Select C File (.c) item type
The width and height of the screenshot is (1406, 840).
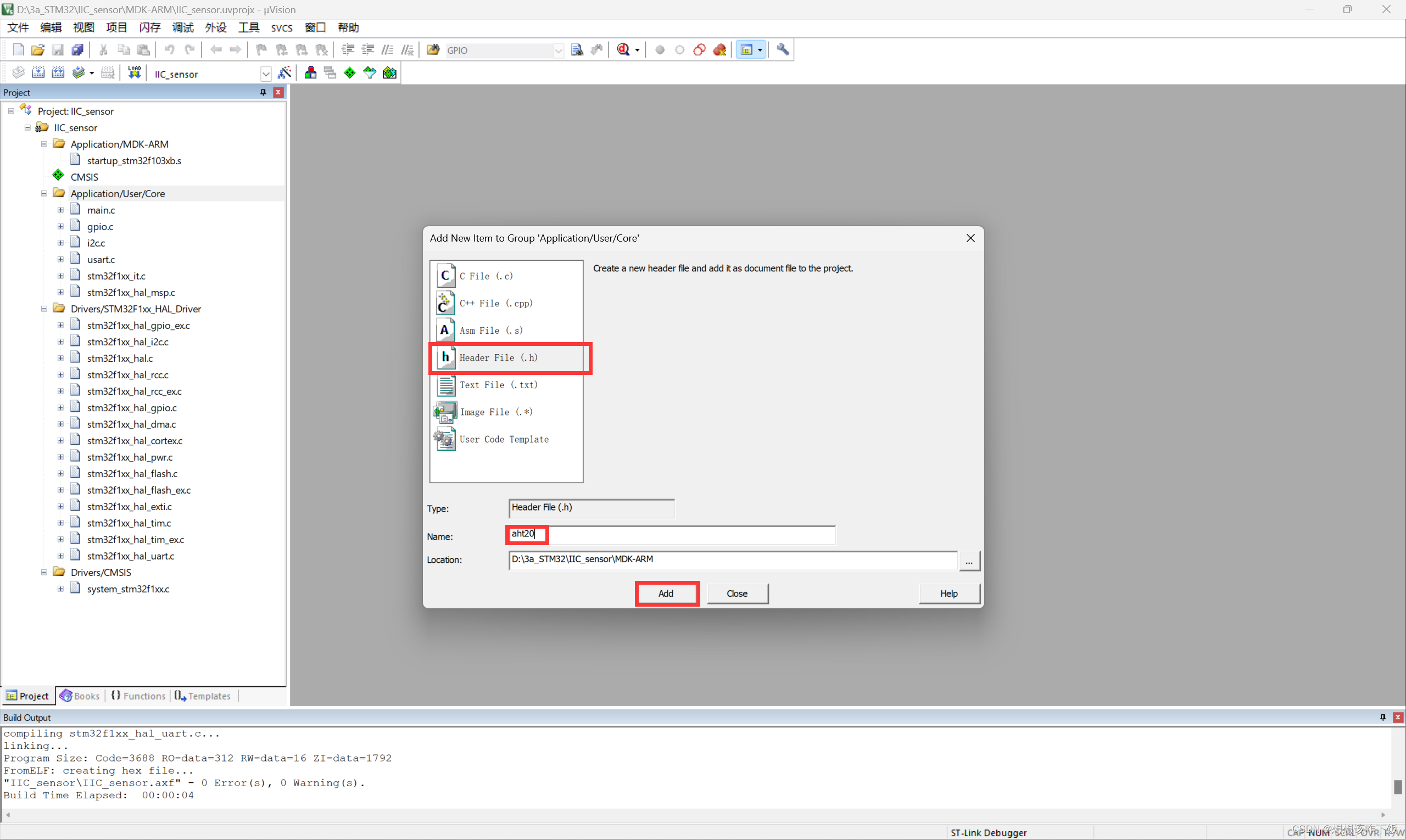pos(486,276)
